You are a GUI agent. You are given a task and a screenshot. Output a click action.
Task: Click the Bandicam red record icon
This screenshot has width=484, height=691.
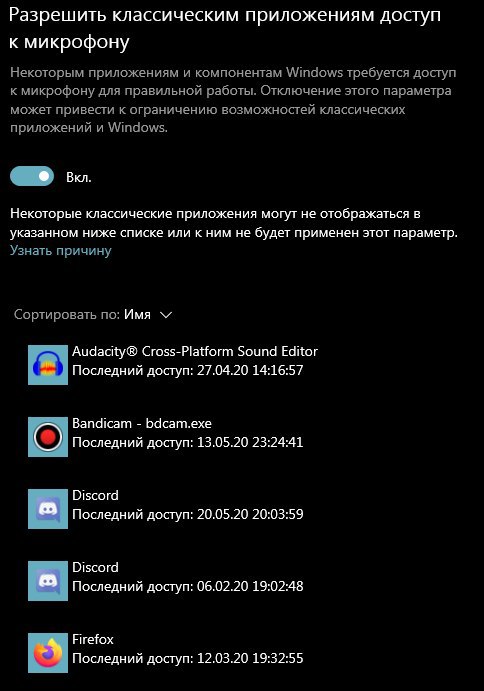(x=48, y=437)
